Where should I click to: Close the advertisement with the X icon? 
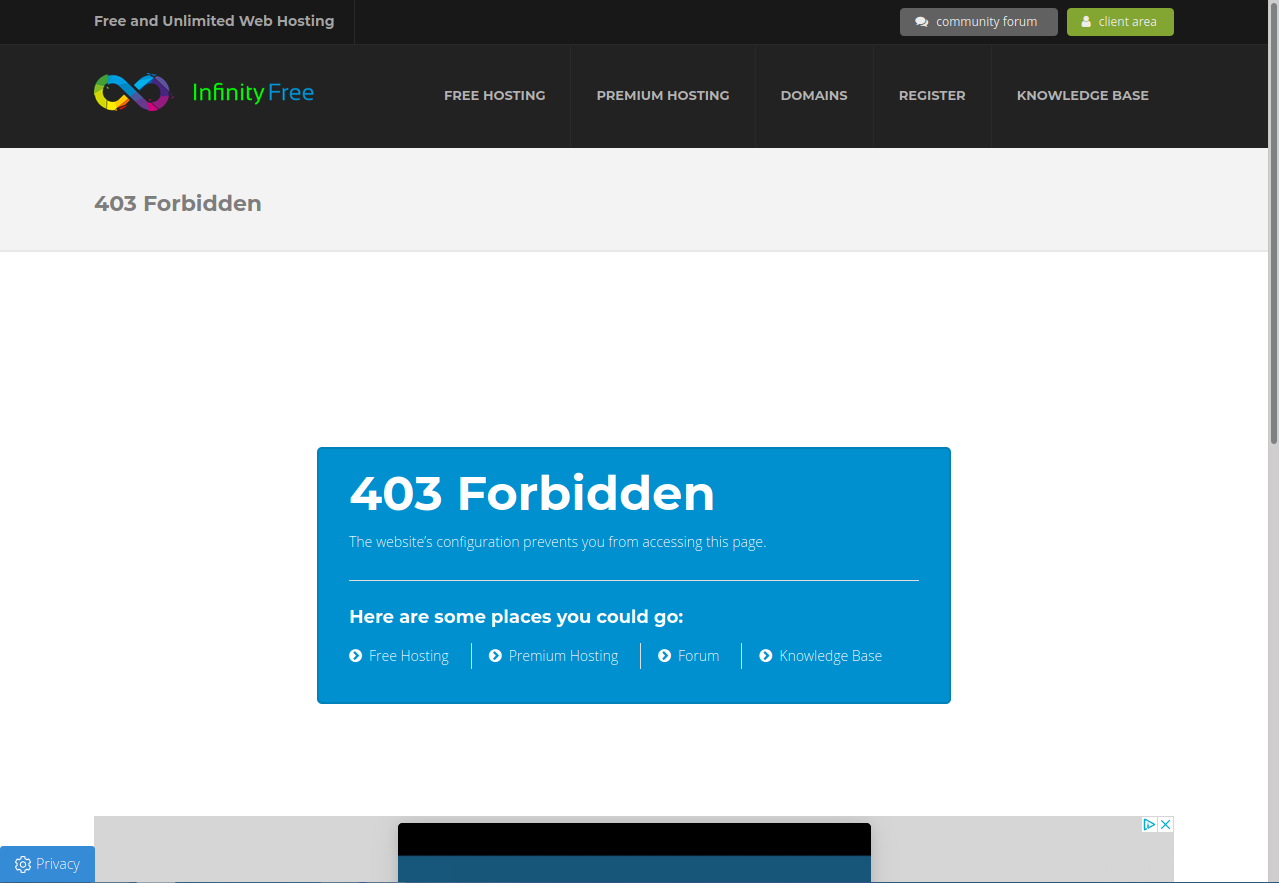click(1165, 825)
